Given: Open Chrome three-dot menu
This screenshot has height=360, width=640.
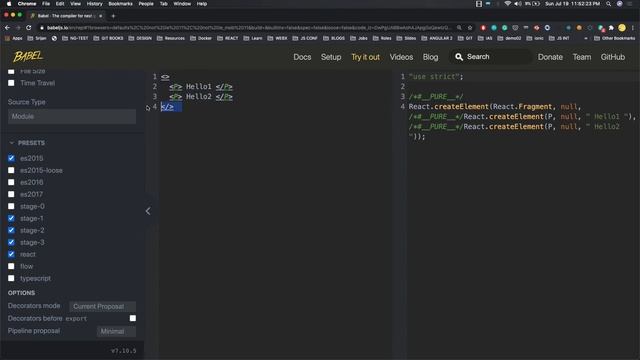Looking at the screenshot, I should point(633,27).
